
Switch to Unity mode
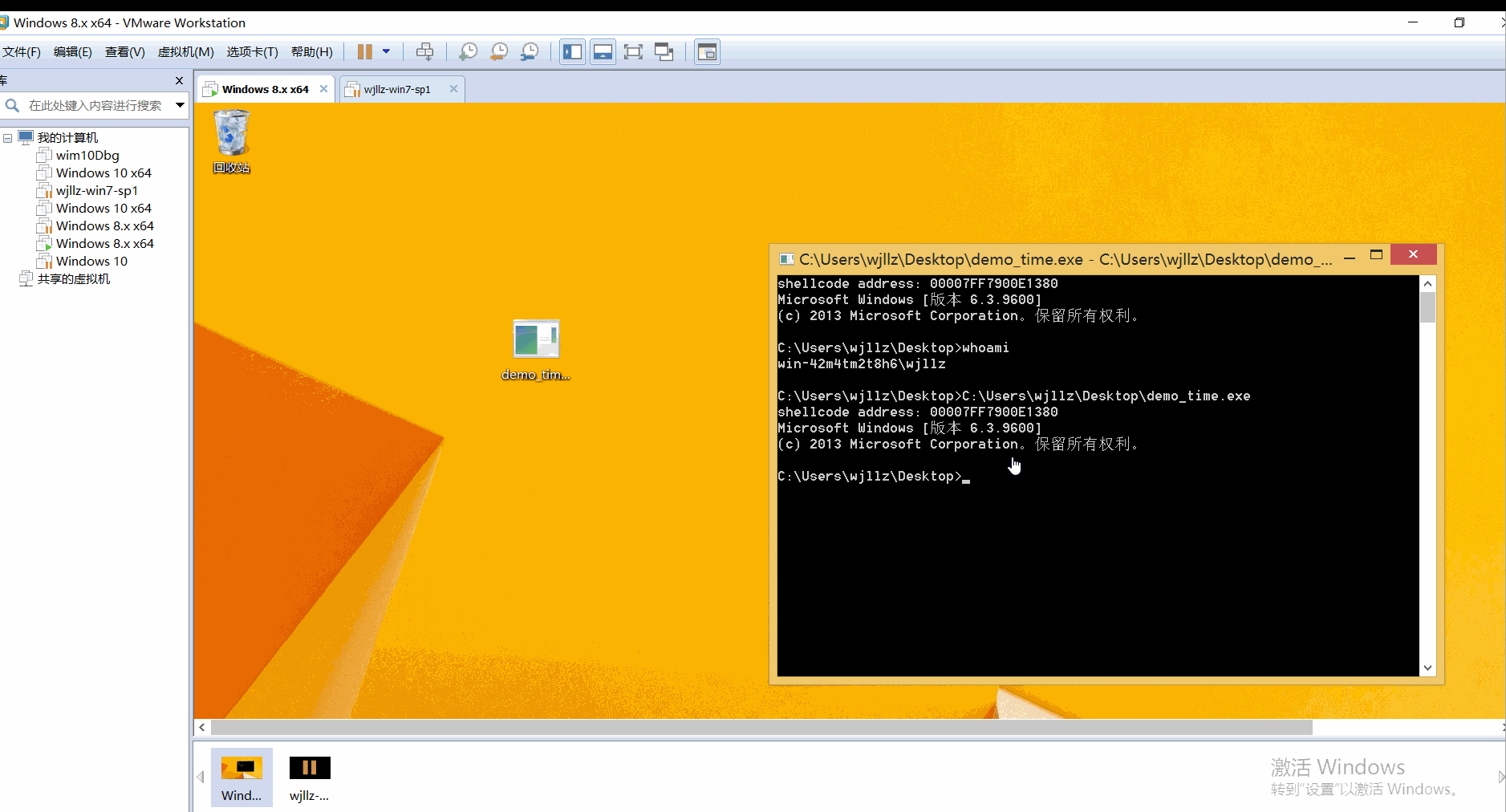[664, 52]
